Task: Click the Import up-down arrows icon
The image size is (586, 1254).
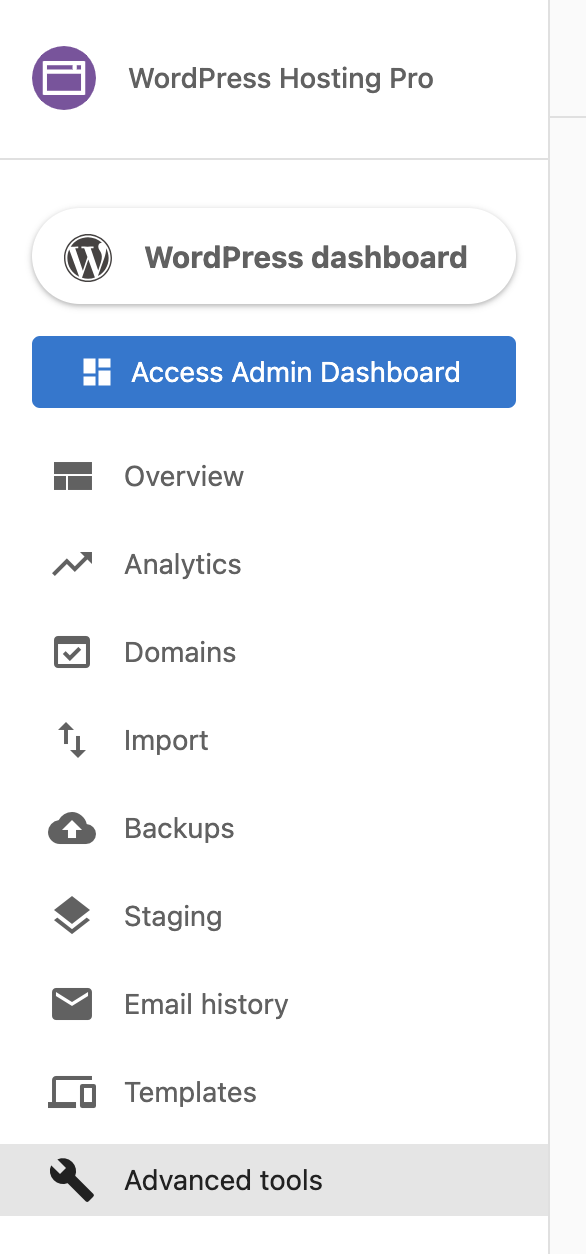Action: [x=72, y=740]
